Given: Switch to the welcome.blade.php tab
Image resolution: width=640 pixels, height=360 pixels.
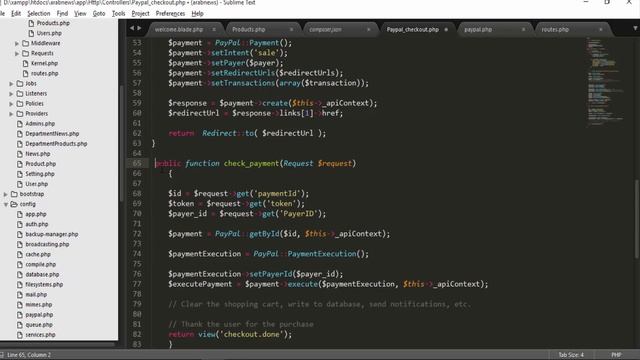Looking at the screenshot, I should click(179, 29).
